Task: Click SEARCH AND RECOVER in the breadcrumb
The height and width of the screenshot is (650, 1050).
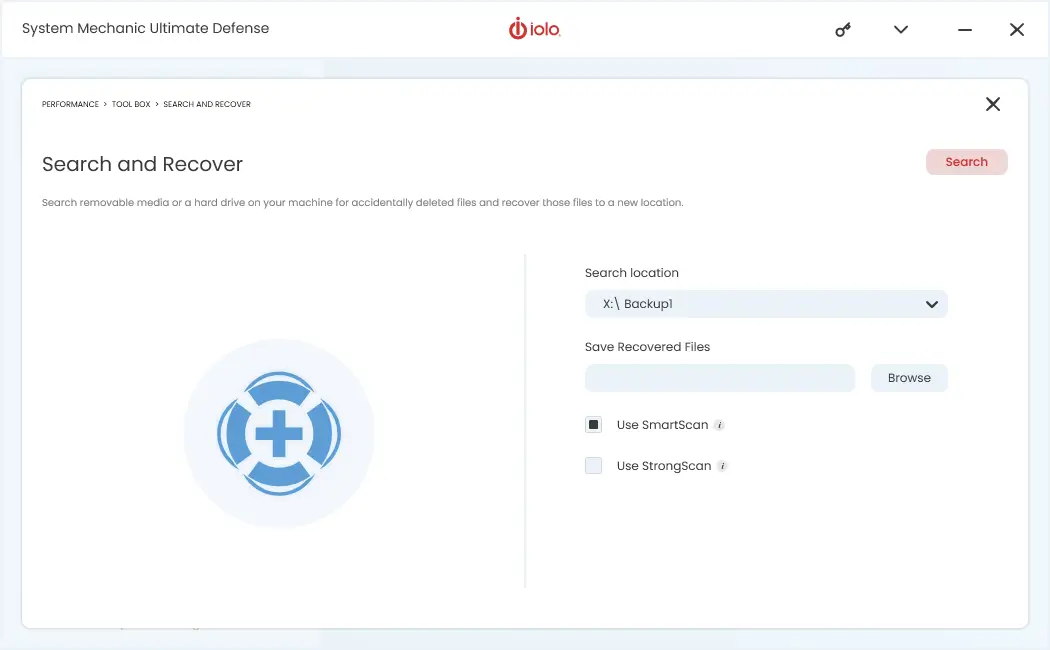Action: 206,104
